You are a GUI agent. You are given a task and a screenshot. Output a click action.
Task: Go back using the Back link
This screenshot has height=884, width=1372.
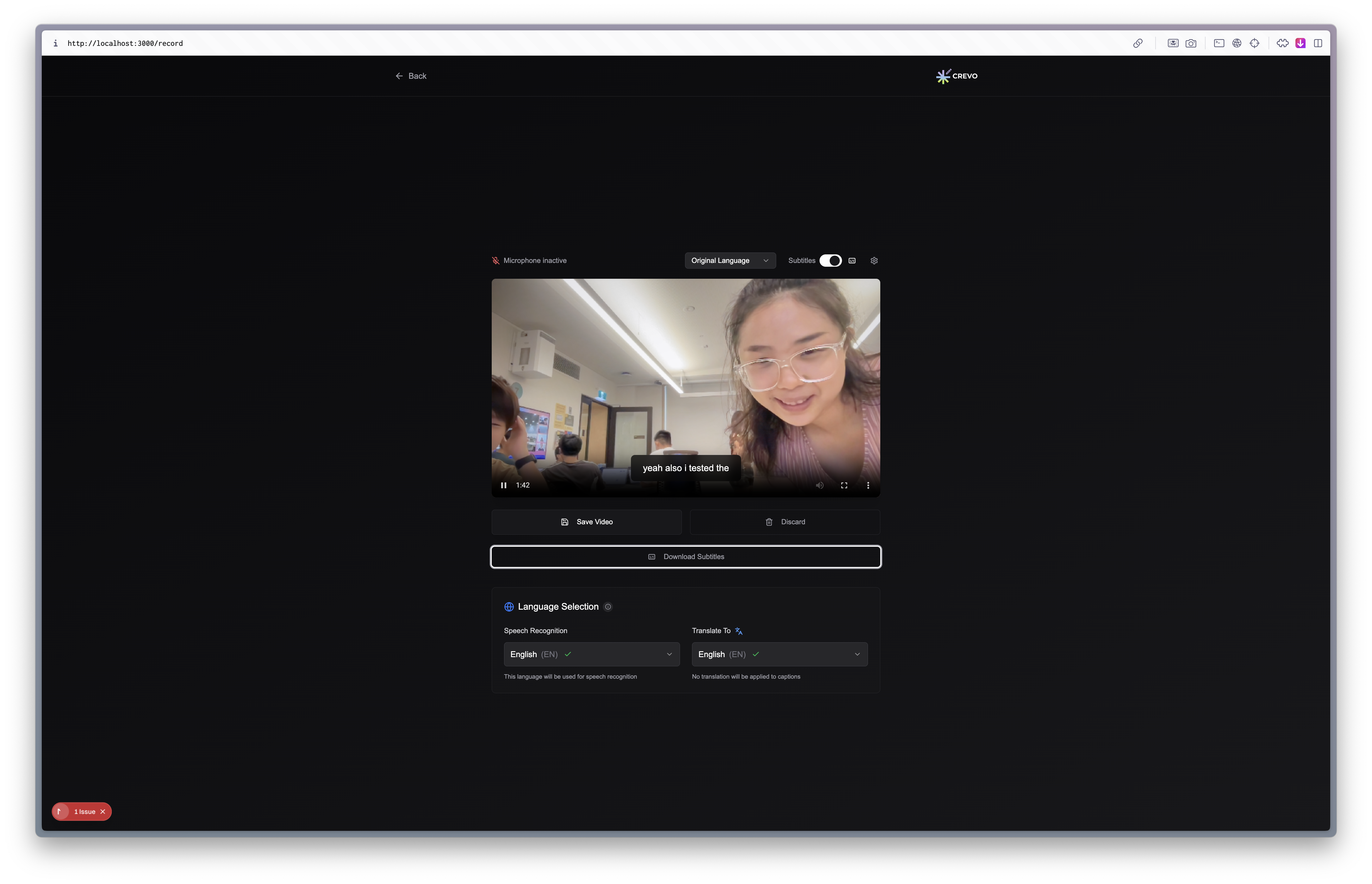click(x=411, y=76)
